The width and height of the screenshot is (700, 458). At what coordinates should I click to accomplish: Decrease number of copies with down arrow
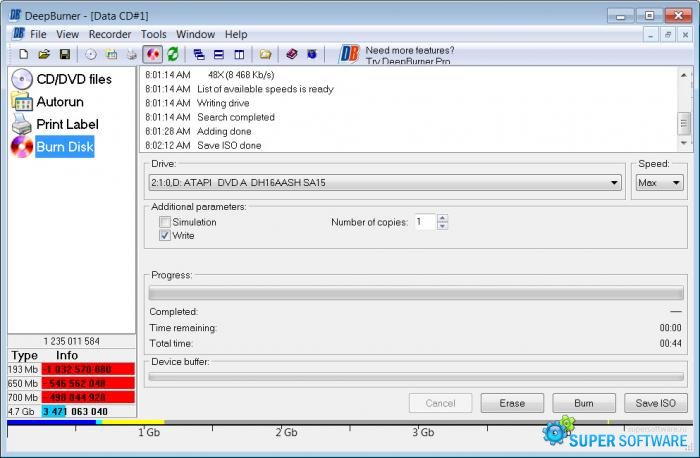click(442, 226)
